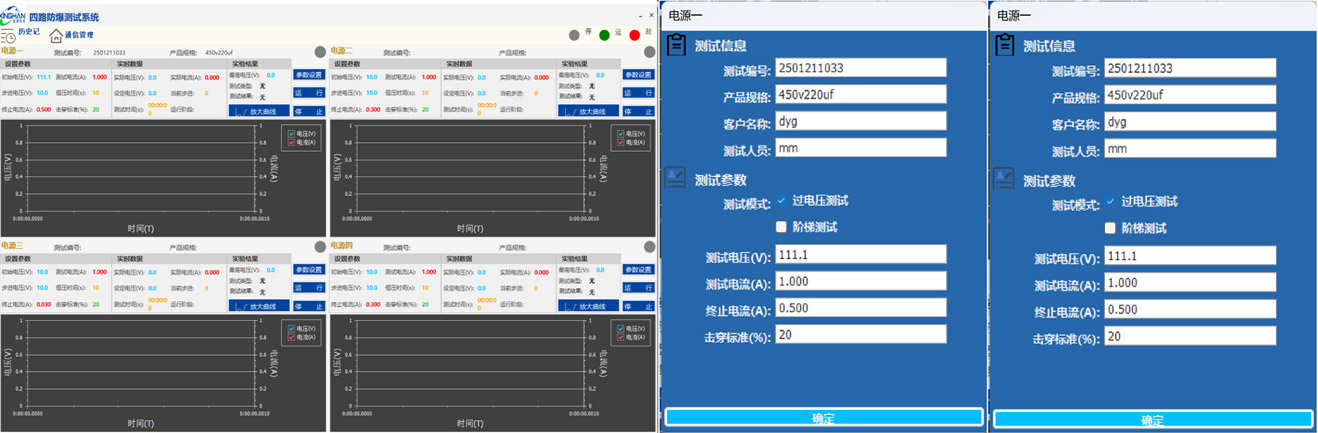This screenshot has height=433, width=1318.
Task: Uncheck 过电压测试 in the rightmost dialog
Action: point(1110,202)
